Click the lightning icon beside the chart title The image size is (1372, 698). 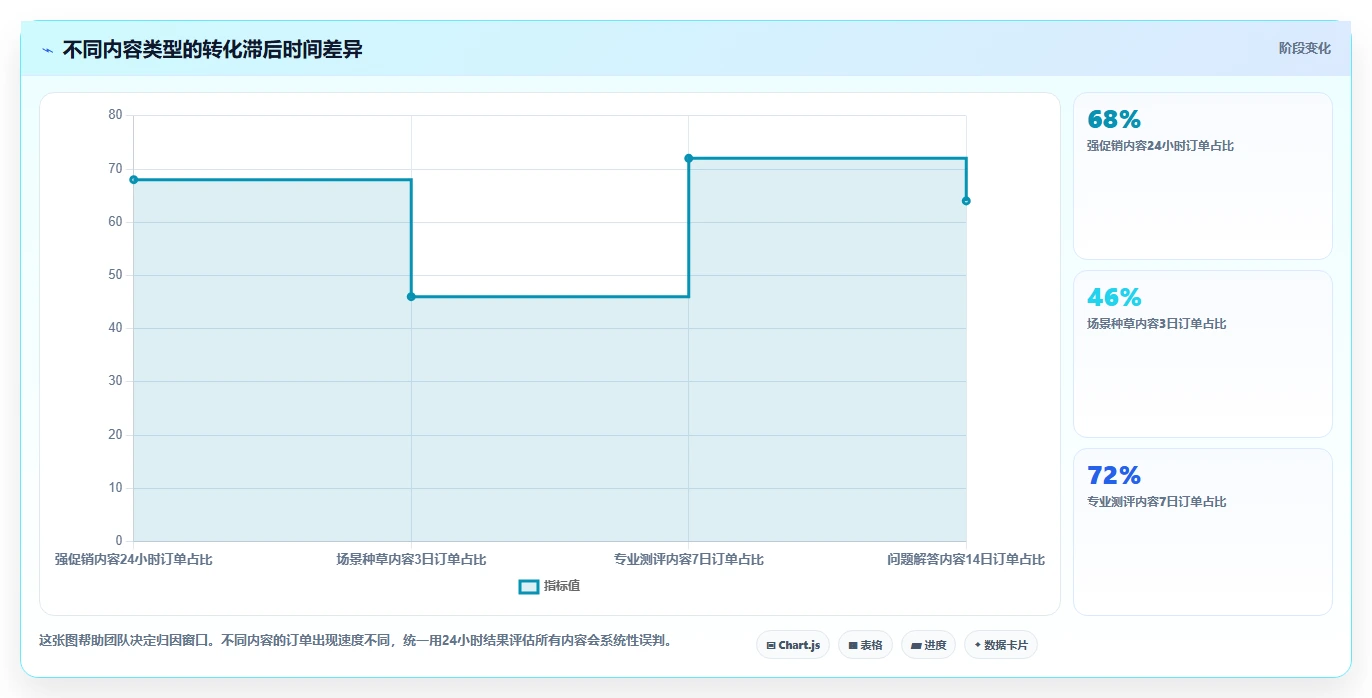click(48, 49)
